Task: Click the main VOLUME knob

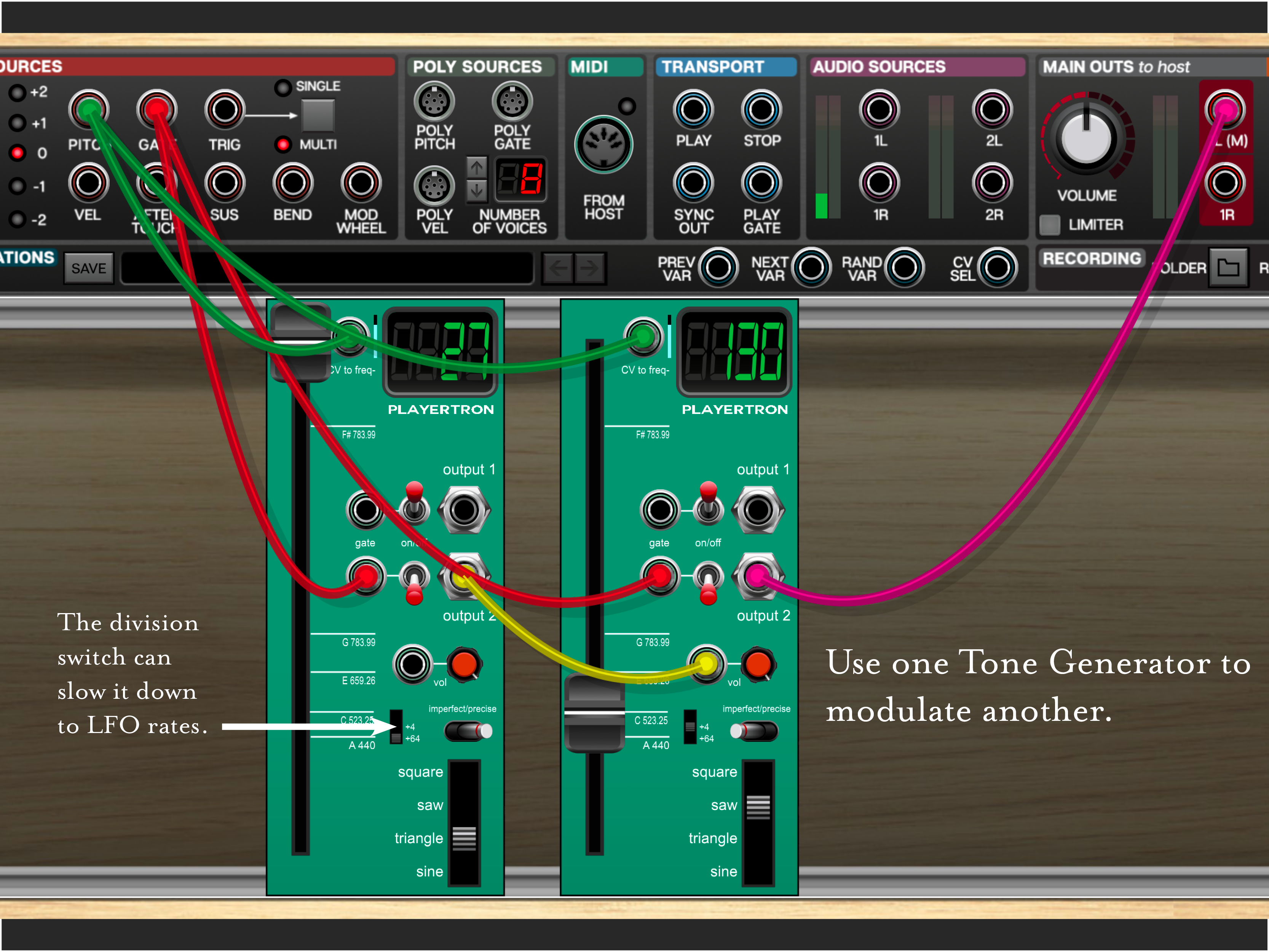Action: (x=1086, y=138)
